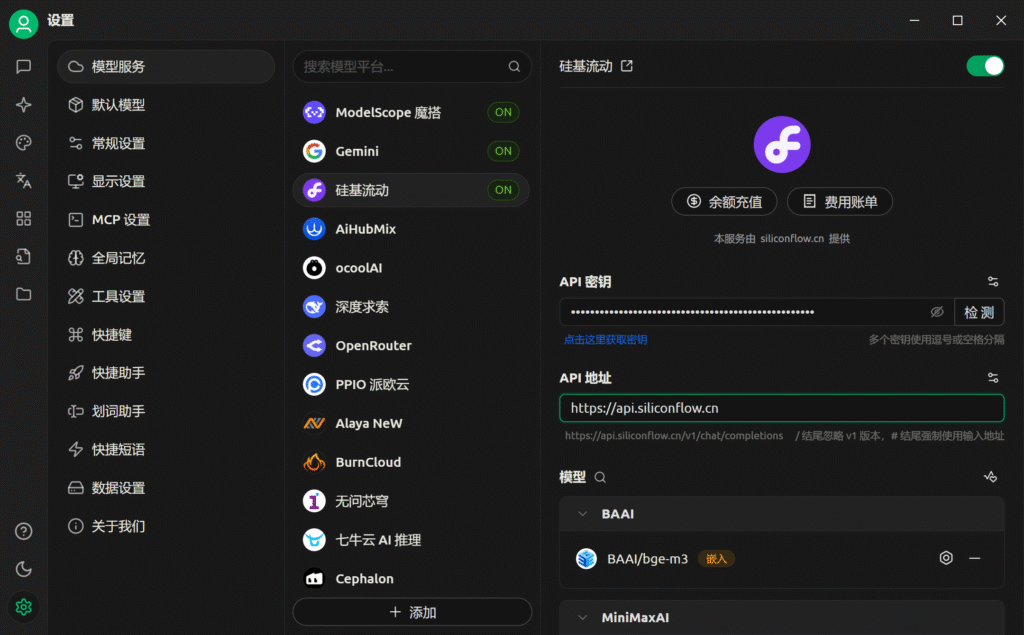Image resolution: width=1024 pixels, height=635 pixels.
Task: Click the settings gear beside BAAI/bge-m3
Action: [x=946, y=558]
